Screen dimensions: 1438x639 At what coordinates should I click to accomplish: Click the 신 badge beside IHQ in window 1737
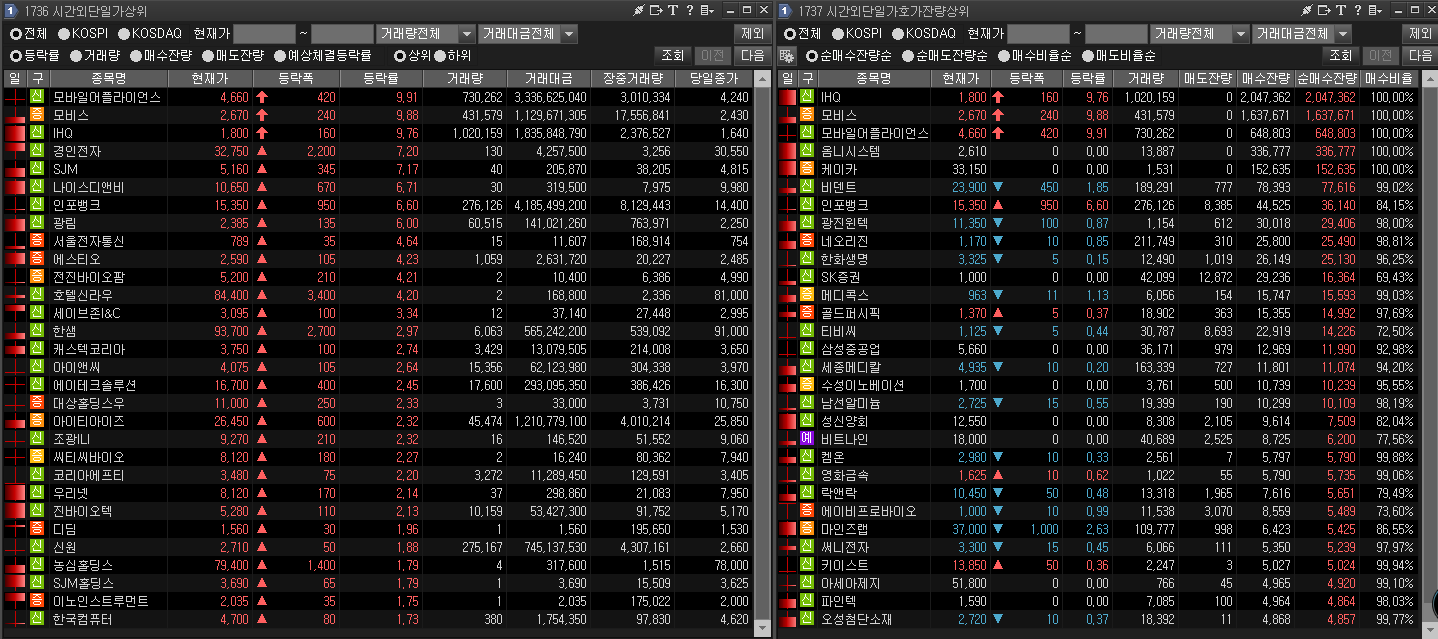pyautogui.click(x=808, y=97)
